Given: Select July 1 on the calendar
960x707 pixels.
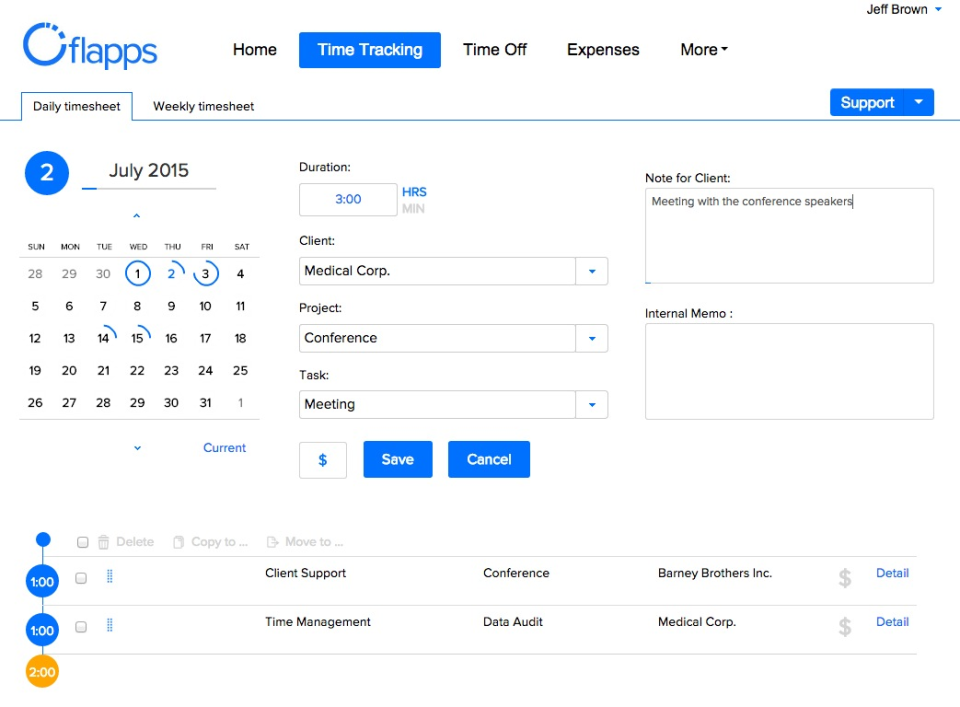Looking at the screenshot, I should (x=138, y=274).
